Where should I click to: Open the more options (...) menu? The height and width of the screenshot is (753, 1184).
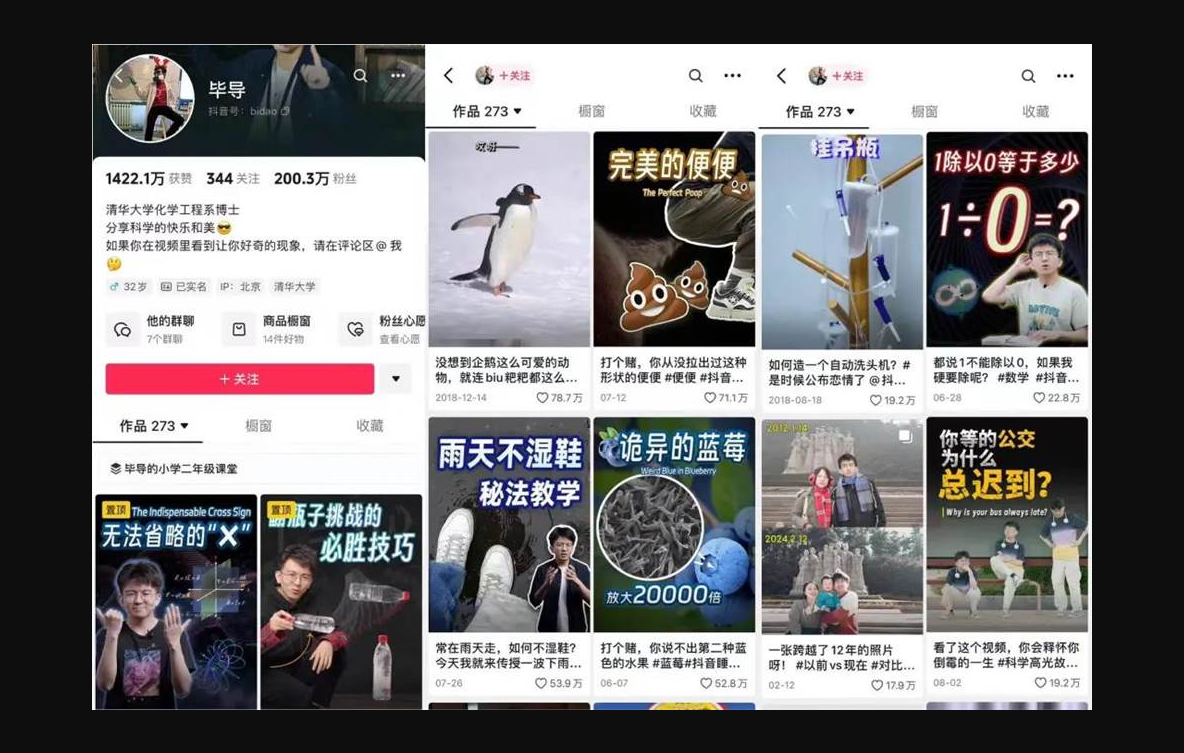tap(398, 76)
